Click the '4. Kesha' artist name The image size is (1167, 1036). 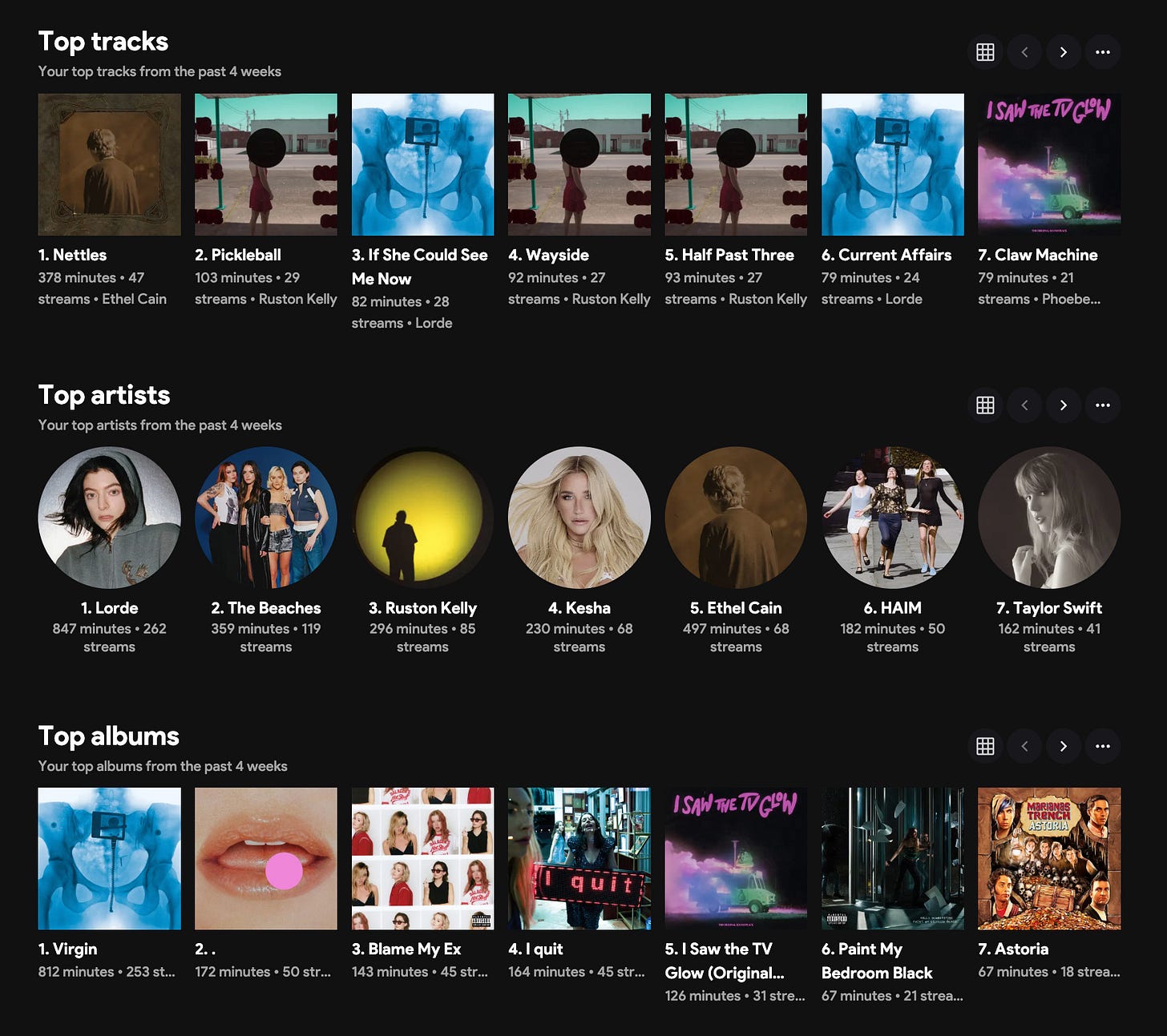[579, 608]
